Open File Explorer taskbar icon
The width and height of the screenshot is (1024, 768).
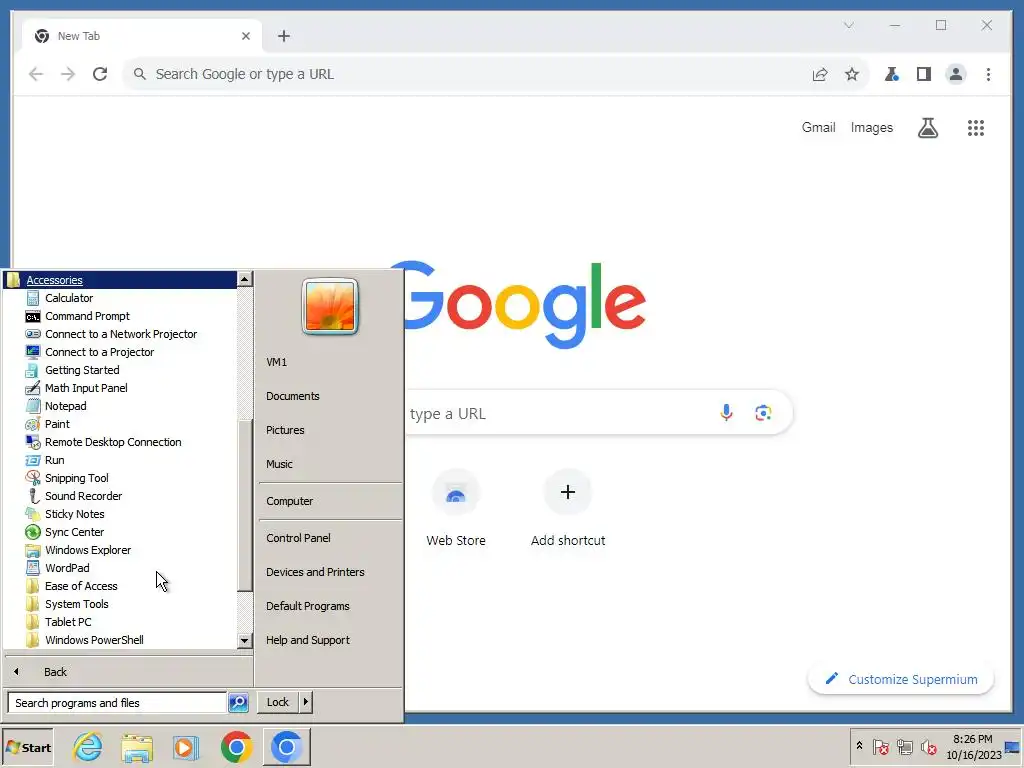(x=137, y=747)
